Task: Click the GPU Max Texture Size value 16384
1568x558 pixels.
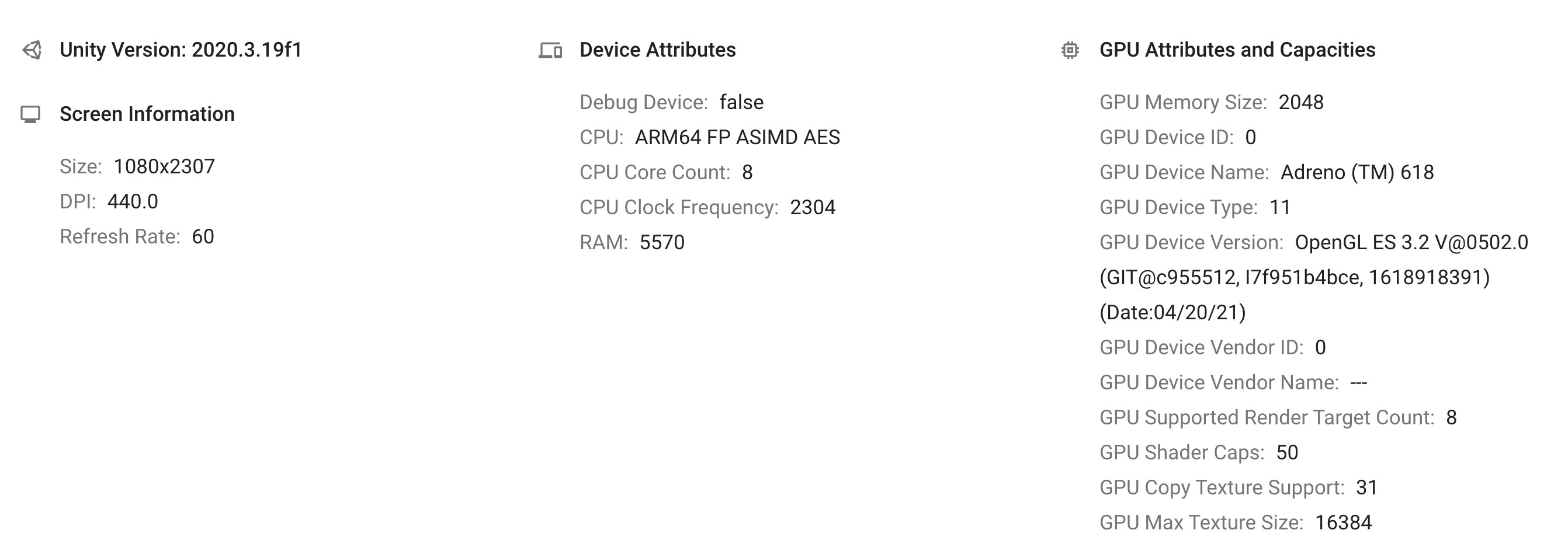Action: (x=1344, y=523)
